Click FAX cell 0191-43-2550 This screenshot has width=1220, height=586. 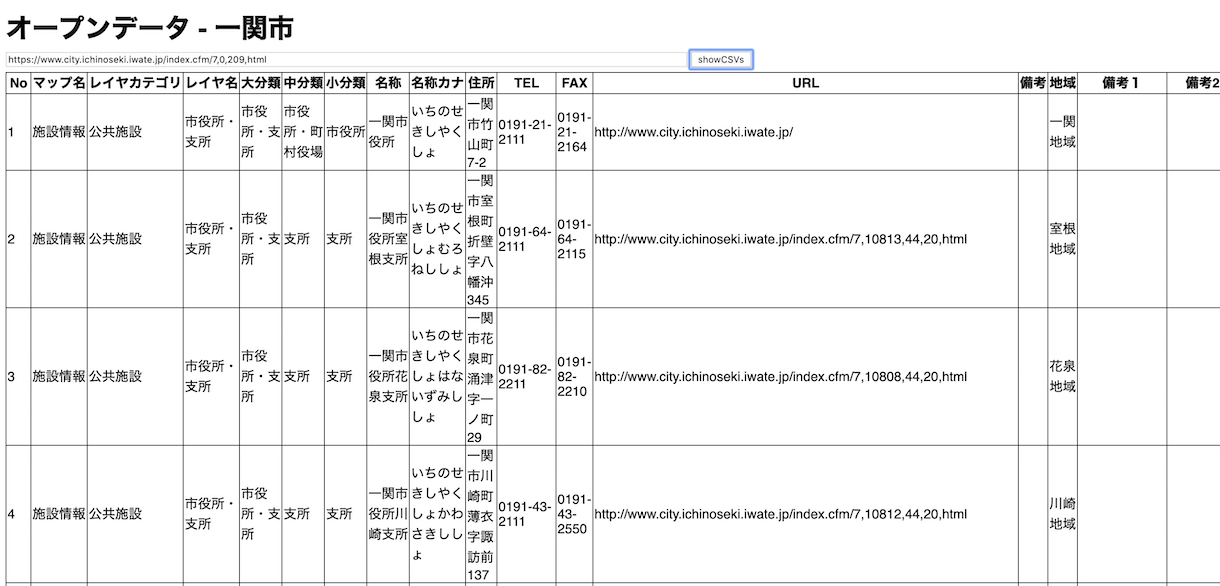(574, 514)
